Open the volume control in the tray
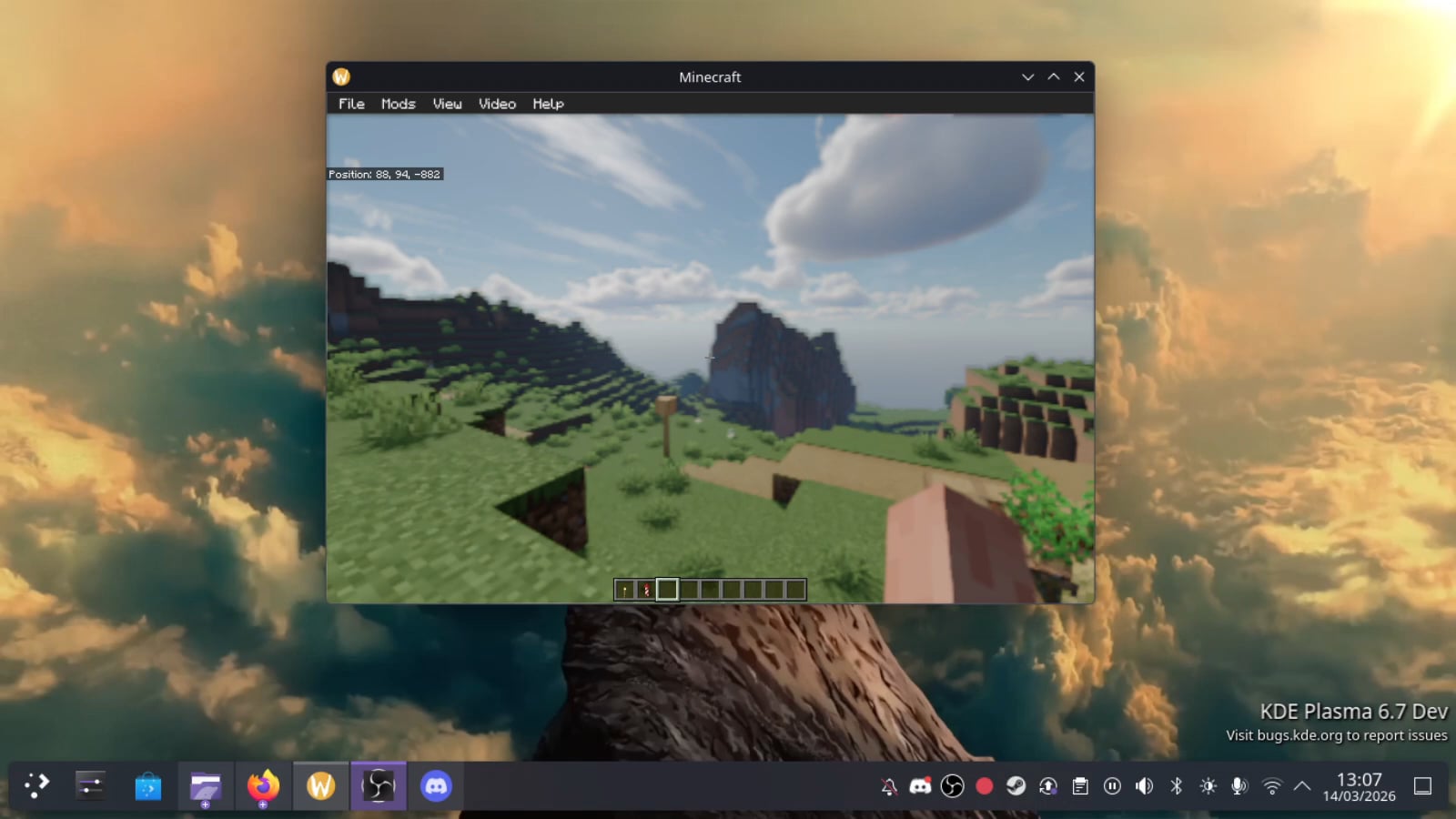This screenshot has width=1456, height=819. pos(1144,786)
